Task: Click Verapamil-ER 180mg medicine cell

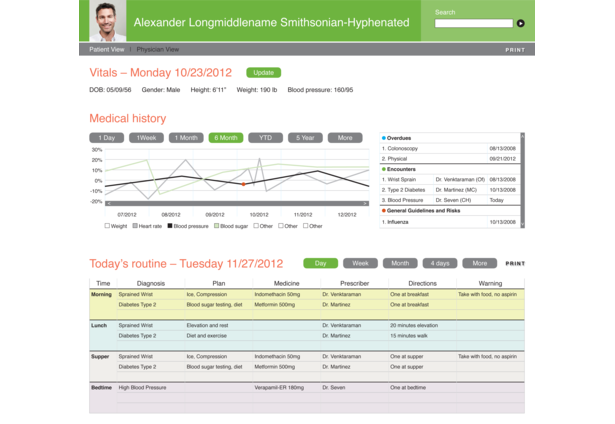Action: 286,388
